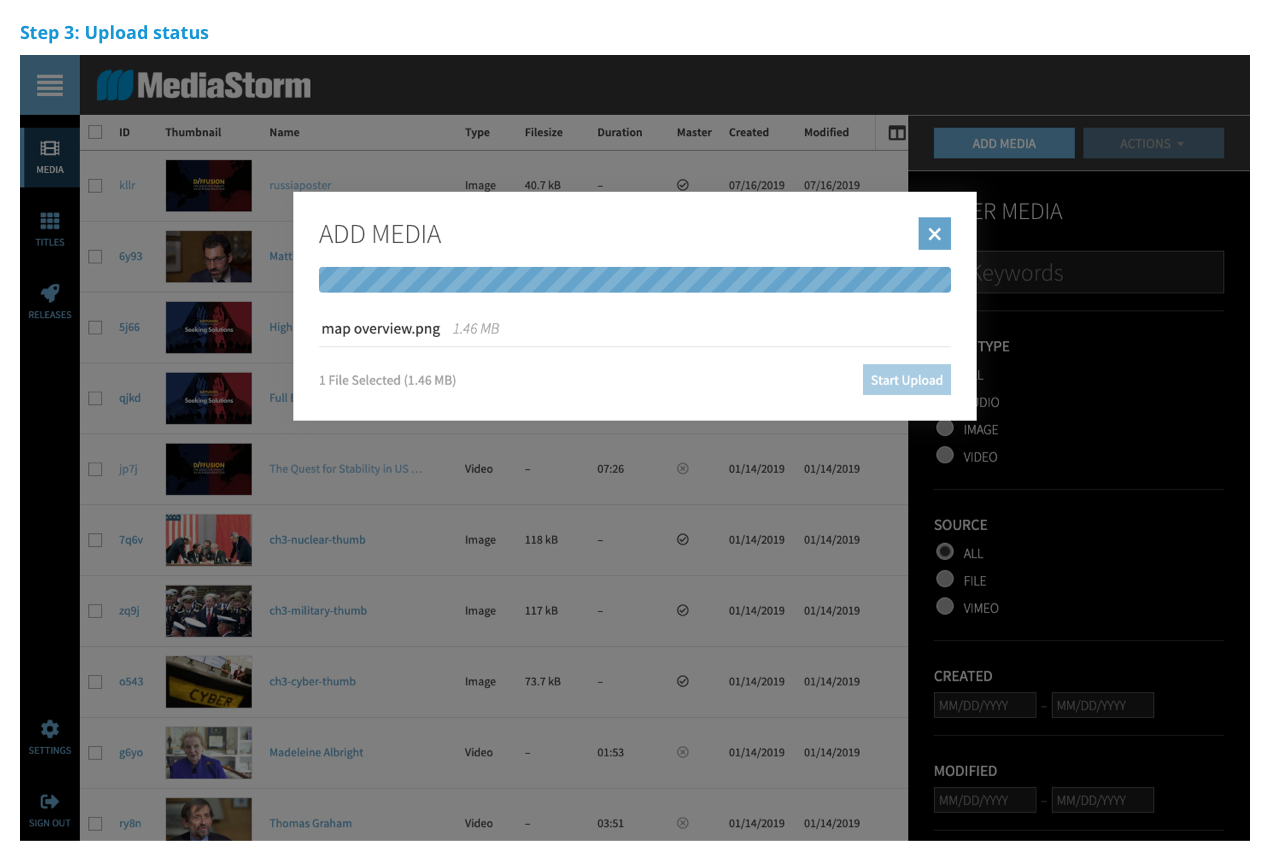Viewport: 1280px width, 864px height.
Task: Click the Created start date field
Action: pyautogui.click(x=985, y=705)
